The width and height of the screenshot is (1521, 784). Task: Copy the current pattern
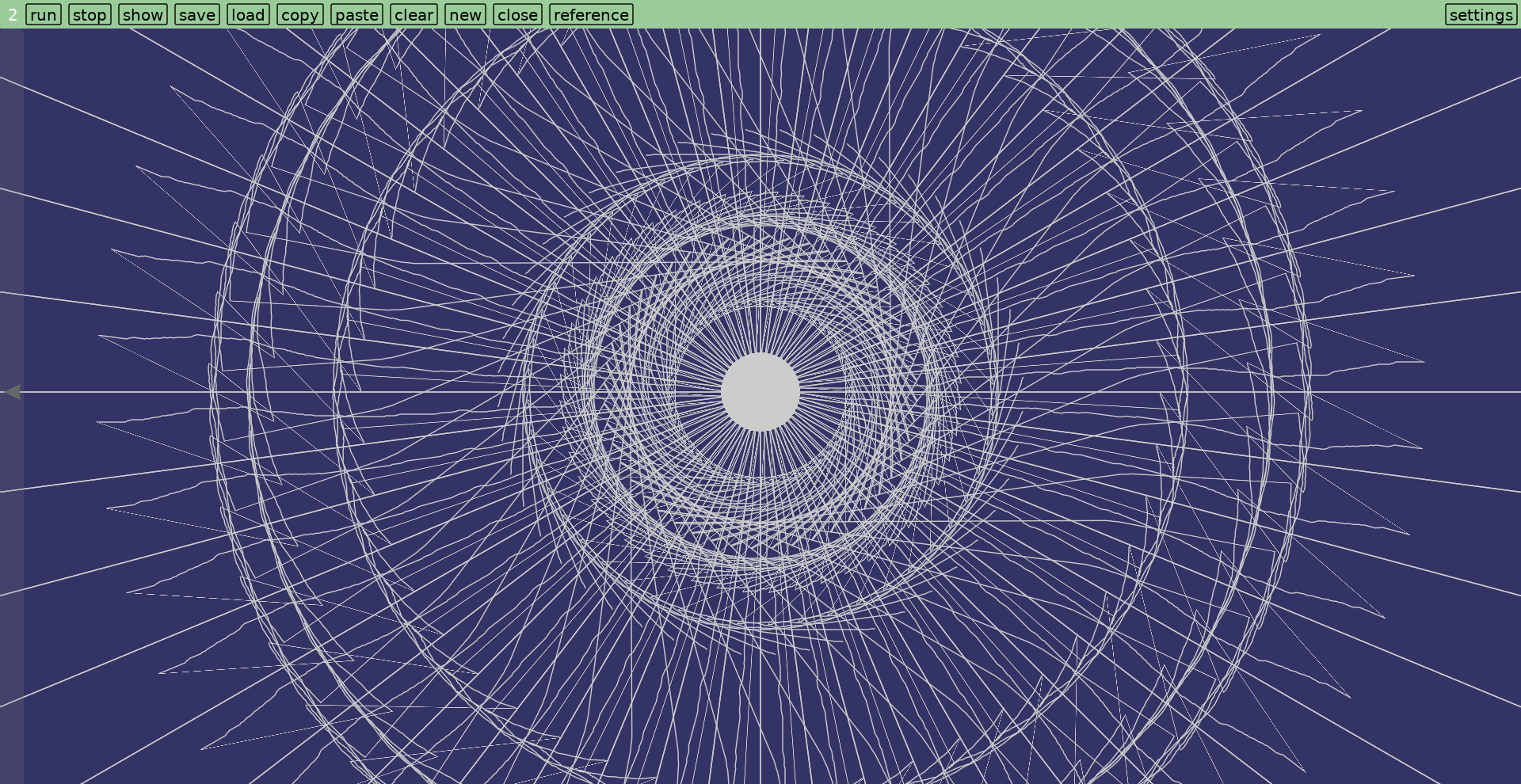click(300, 14)
